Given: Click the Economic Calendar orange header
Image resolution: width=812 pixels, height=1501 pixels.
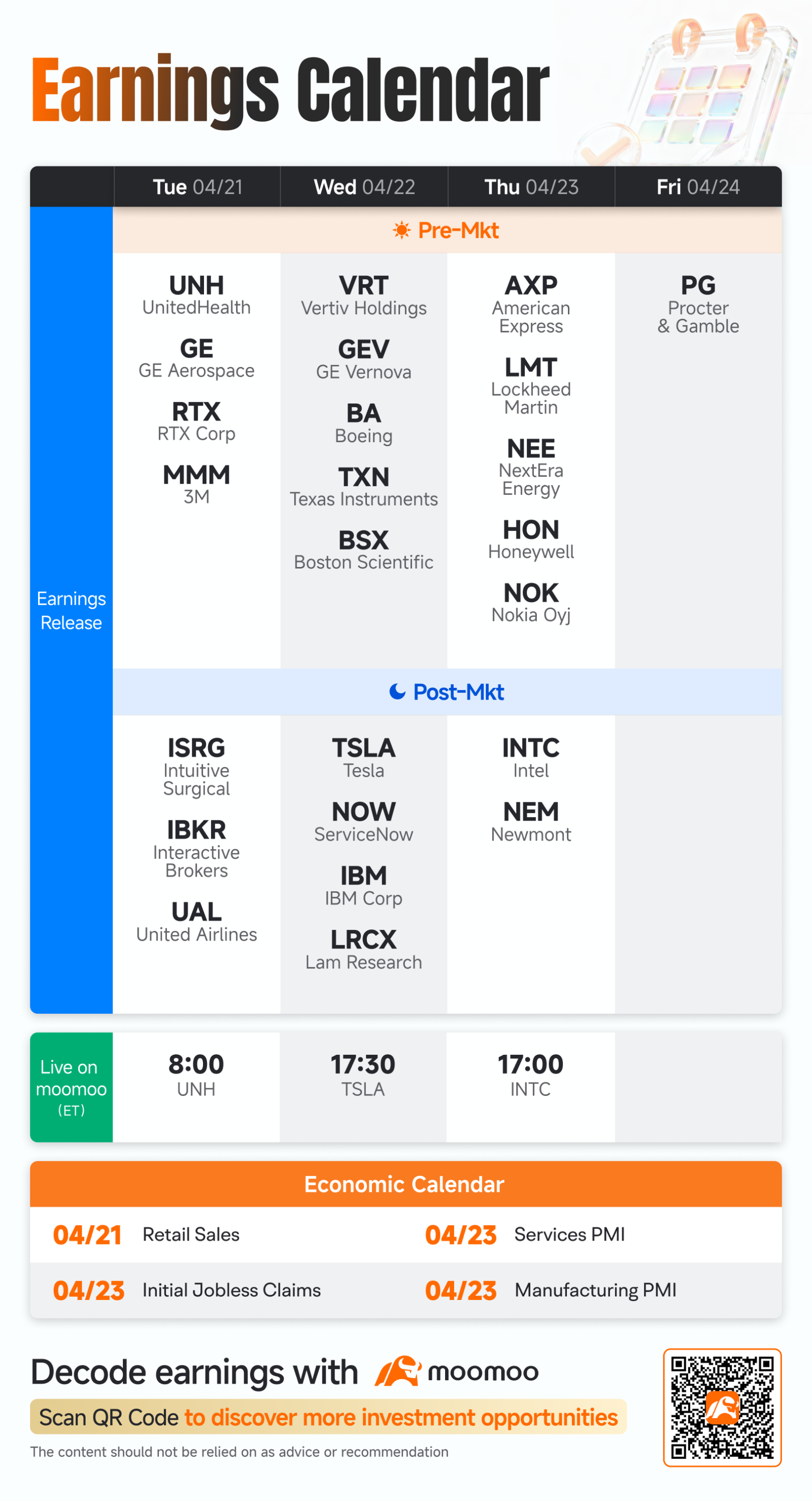Looking at the screenshot, I should pos(405,1184).
